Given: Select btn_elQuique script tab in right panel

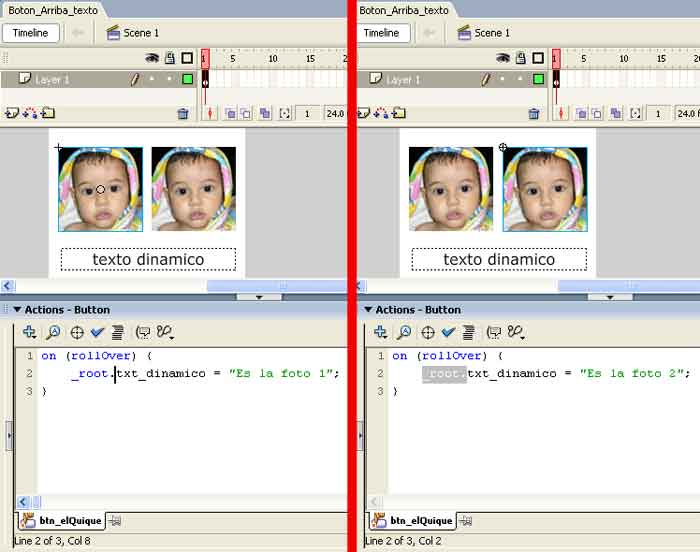Looking at the screenshot, I should (412, 521).
